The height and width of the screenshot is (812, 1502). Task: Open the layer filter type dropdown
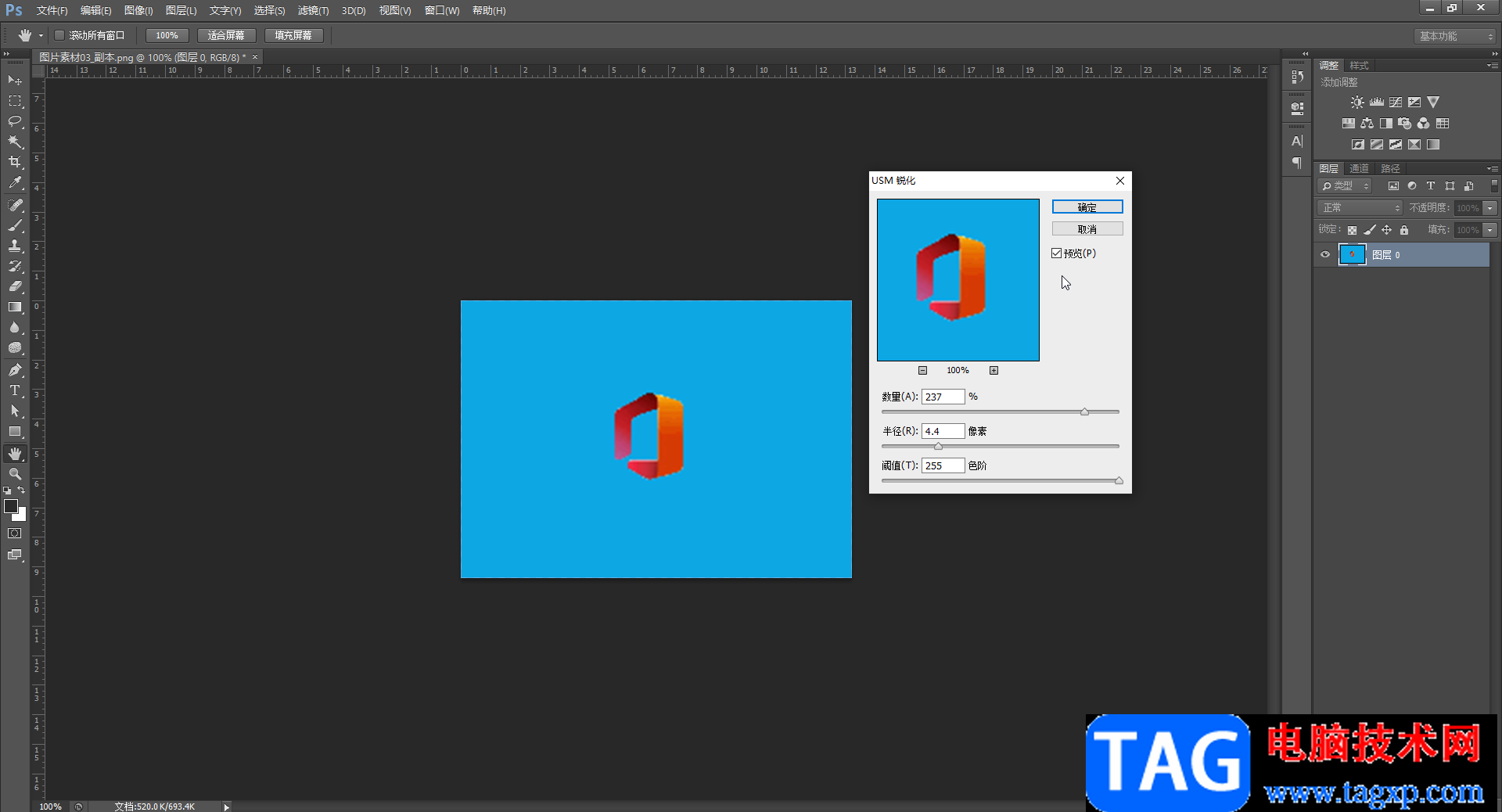1345,186
